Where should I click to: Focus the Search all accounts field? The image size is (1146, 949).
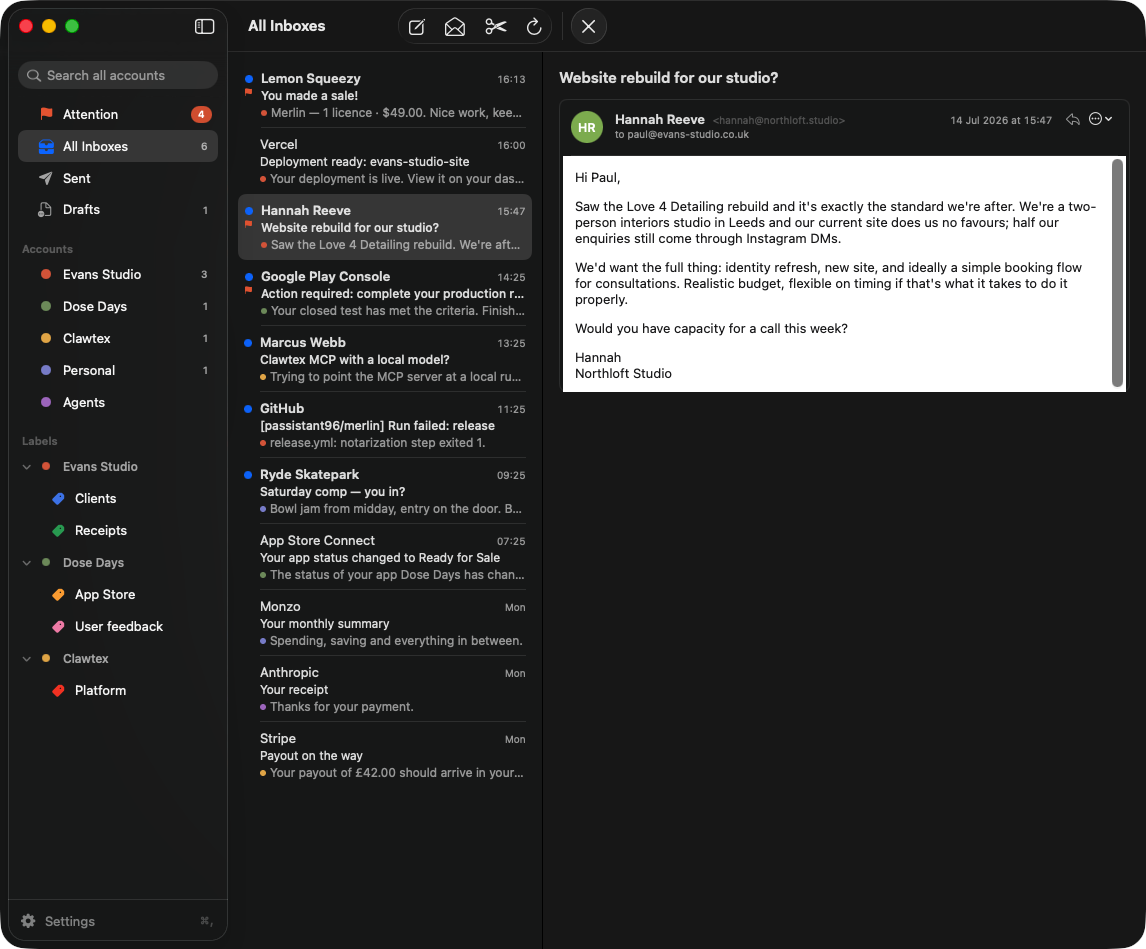tap(118, 75)
